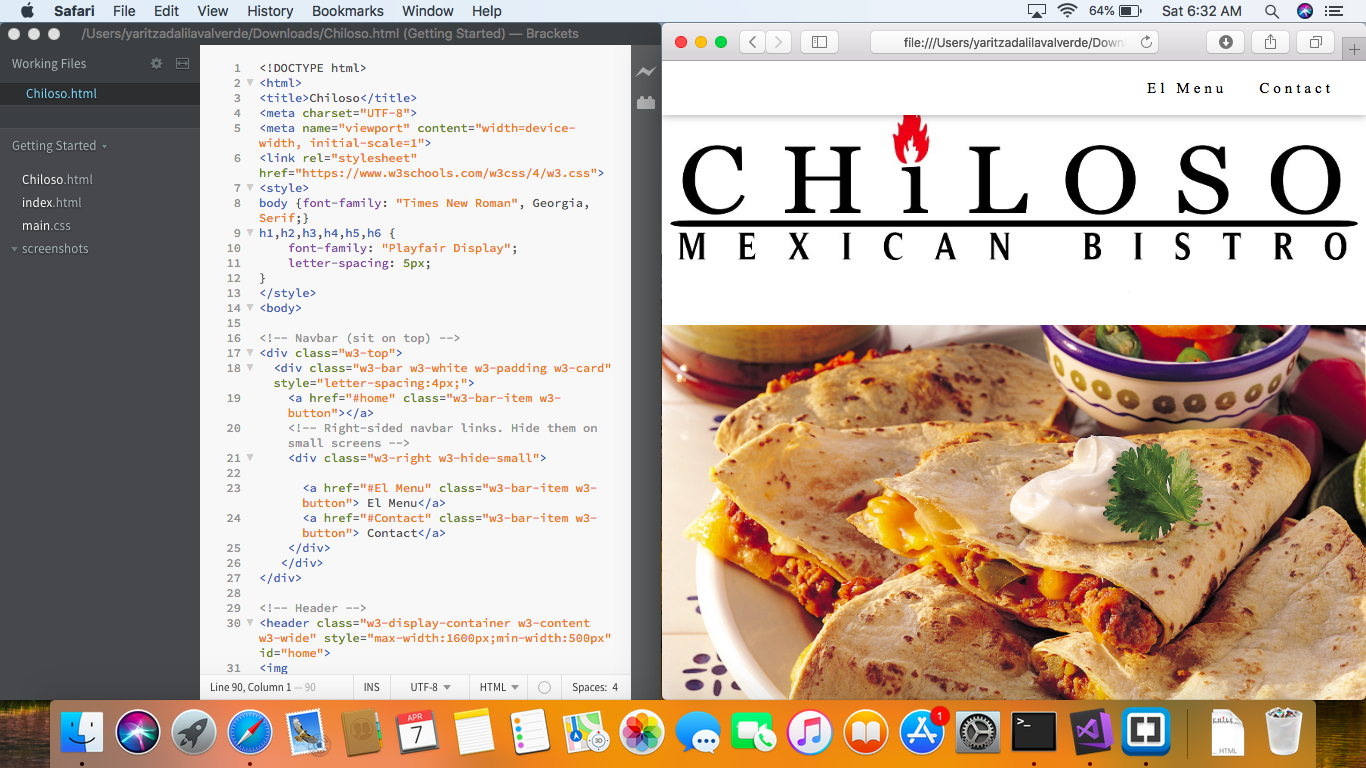Open Safari share menu
The width and height of the screenshot is (1366, 768).
tap(1270, 42)
